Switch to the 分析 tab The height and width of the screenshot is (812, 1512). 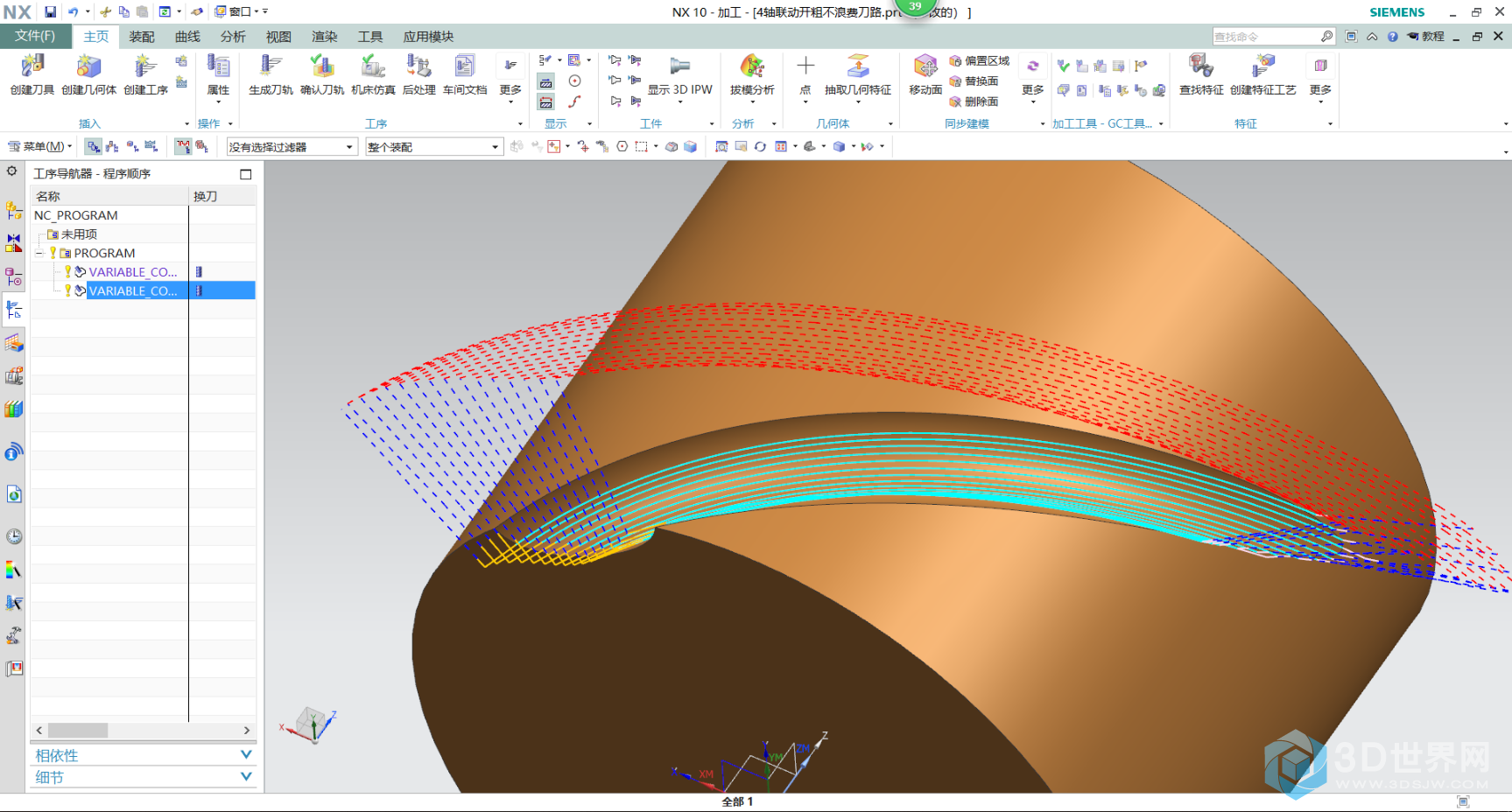click(233, 37)
